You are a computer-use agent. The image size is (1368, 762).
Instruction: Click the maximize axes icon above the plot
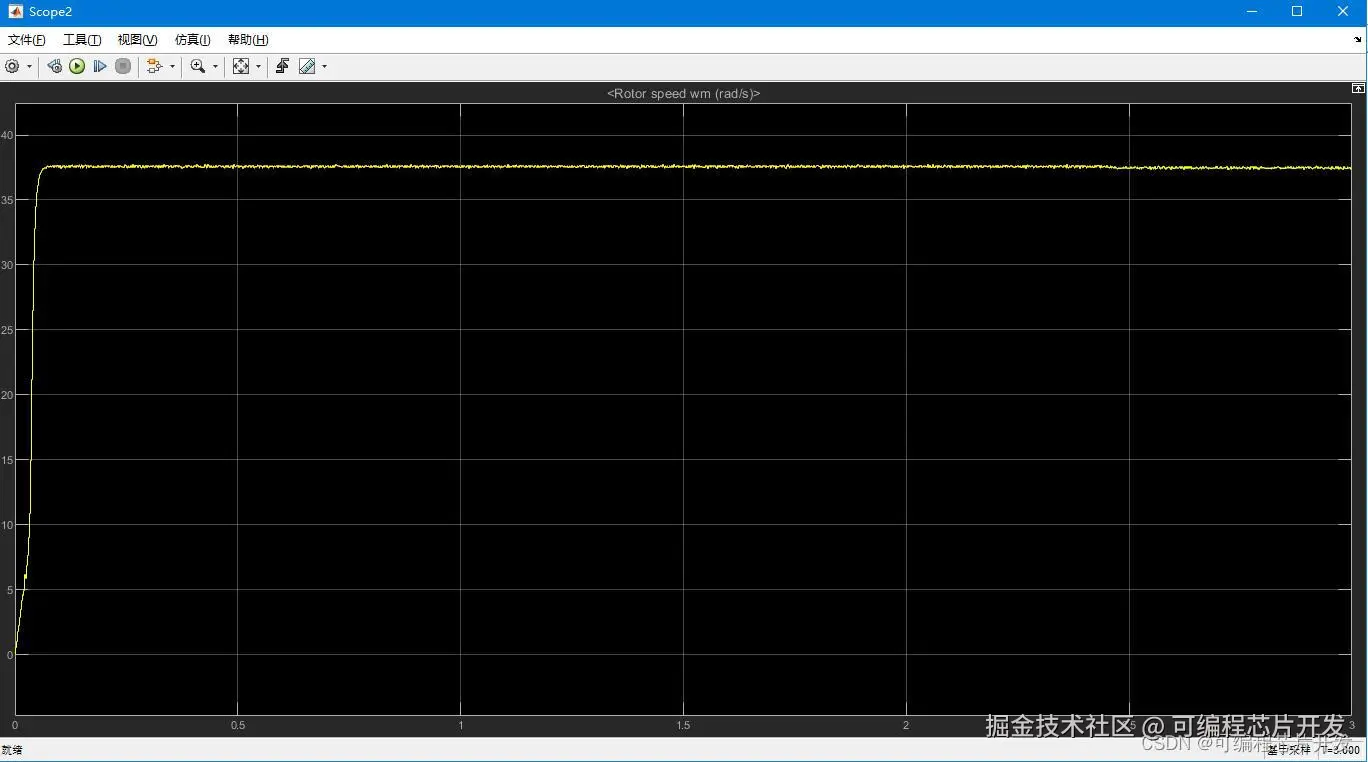coord(1359,88)
